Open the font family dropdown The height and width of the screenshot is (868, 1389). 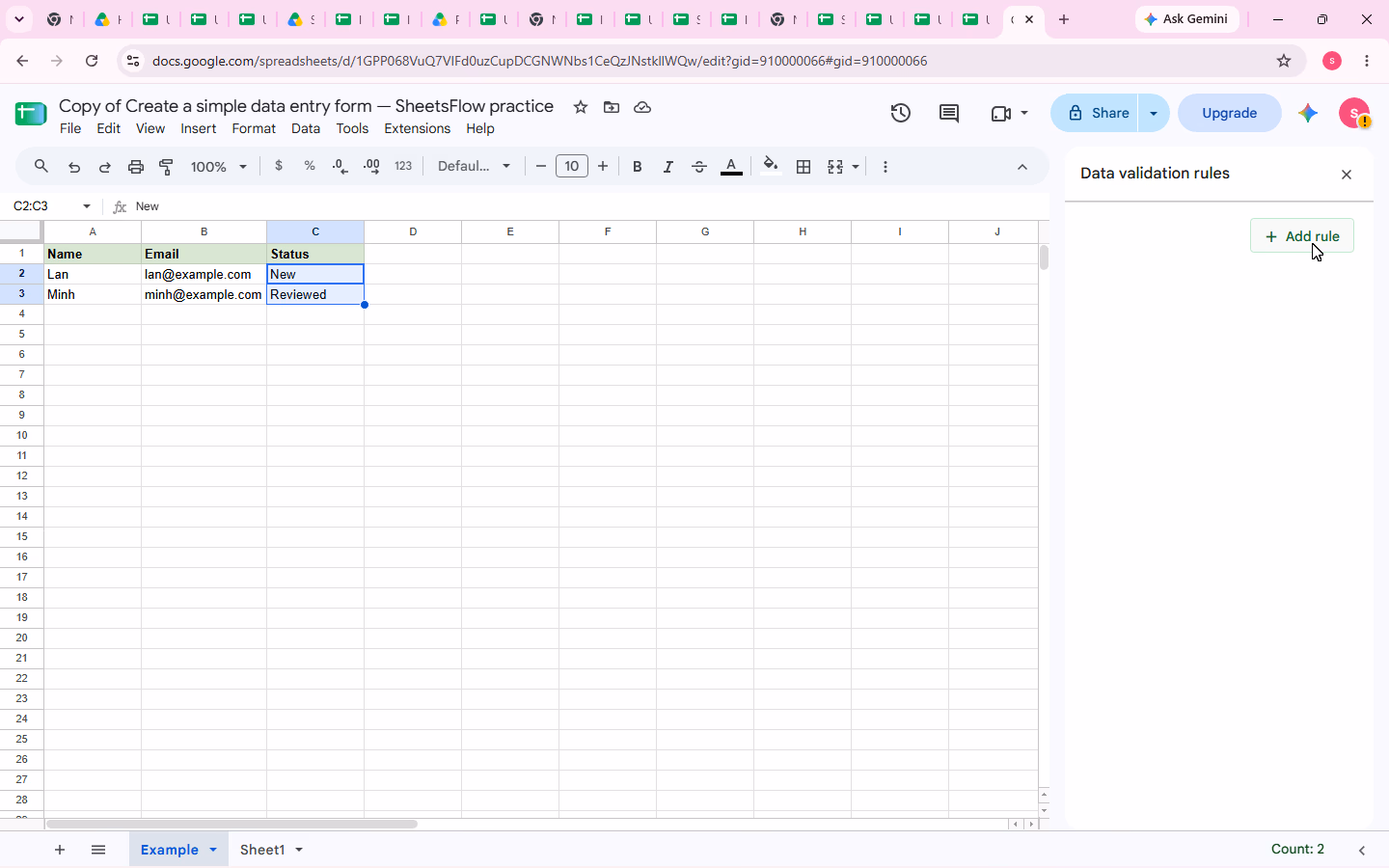click(474, 166)
